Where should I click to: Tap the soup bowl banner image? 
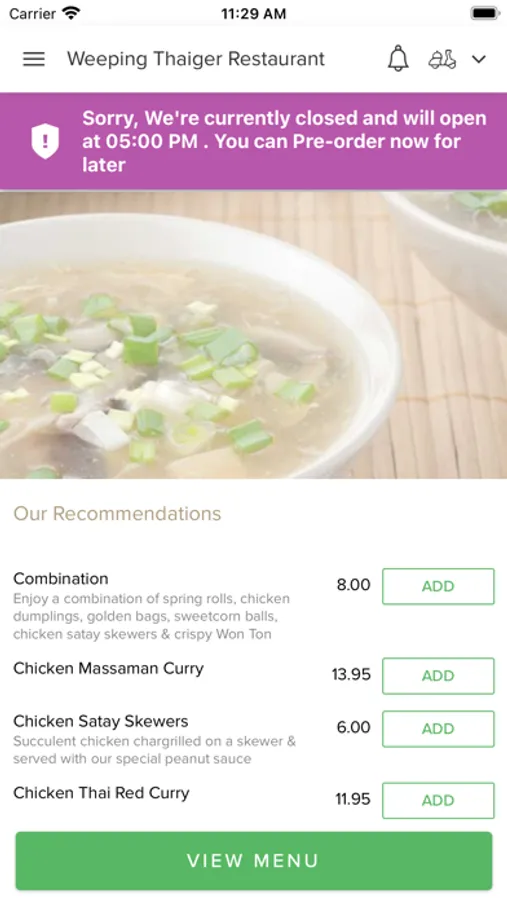coord(253,335)
